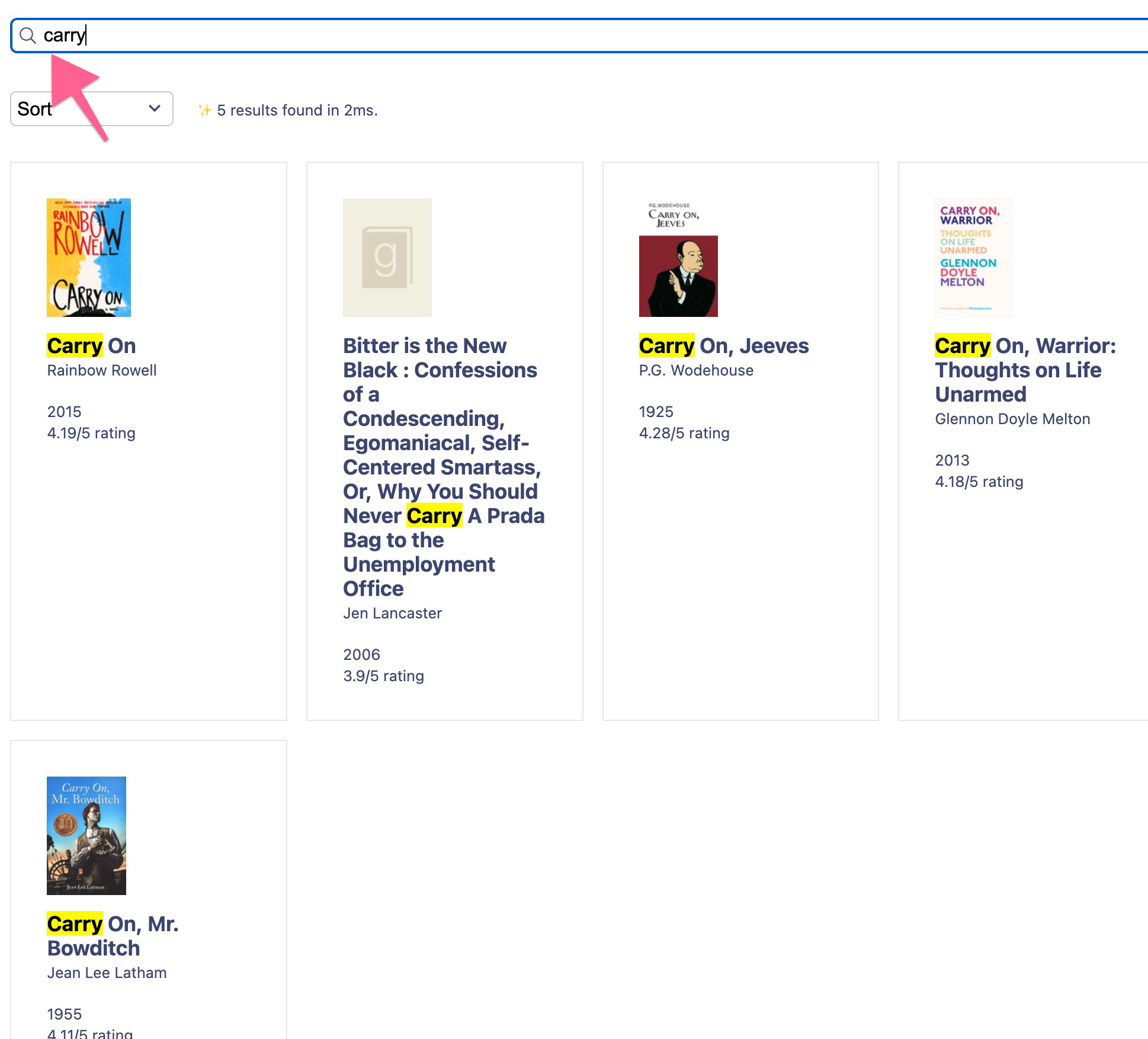Click the year 2006
The width and height of the screenshot is (1148, 1039).
[x=361, y=655]
